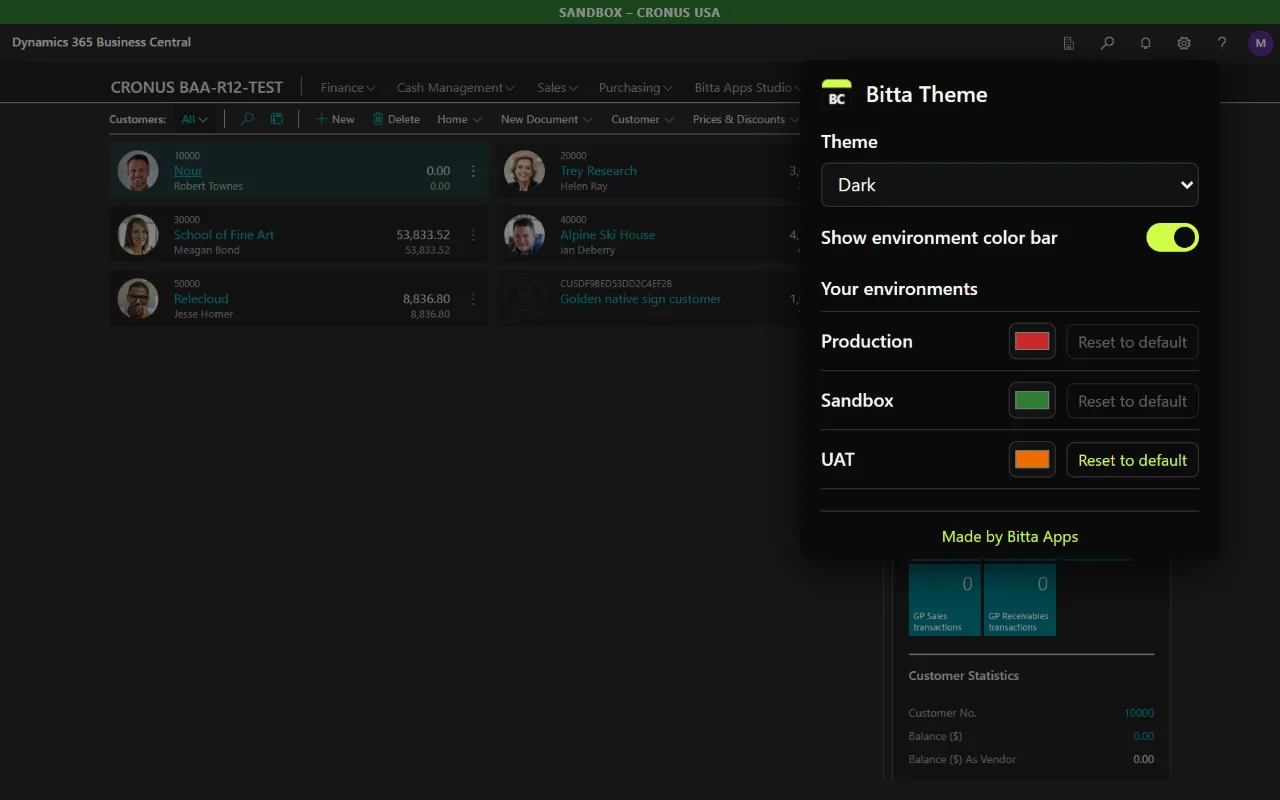Create a new customer with New

point(335,119)
